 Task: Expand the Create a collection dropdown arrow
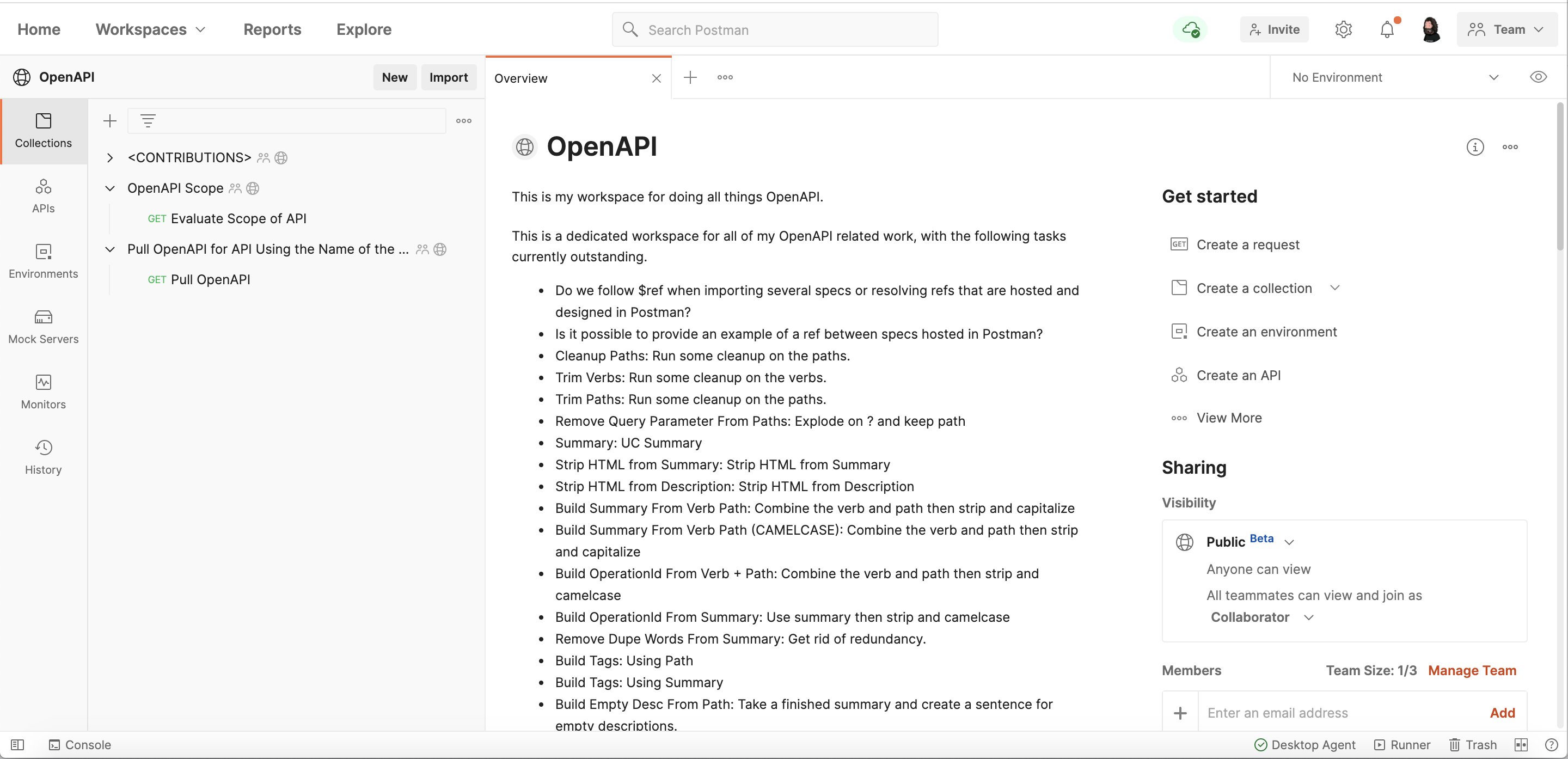click(1335, 287)
